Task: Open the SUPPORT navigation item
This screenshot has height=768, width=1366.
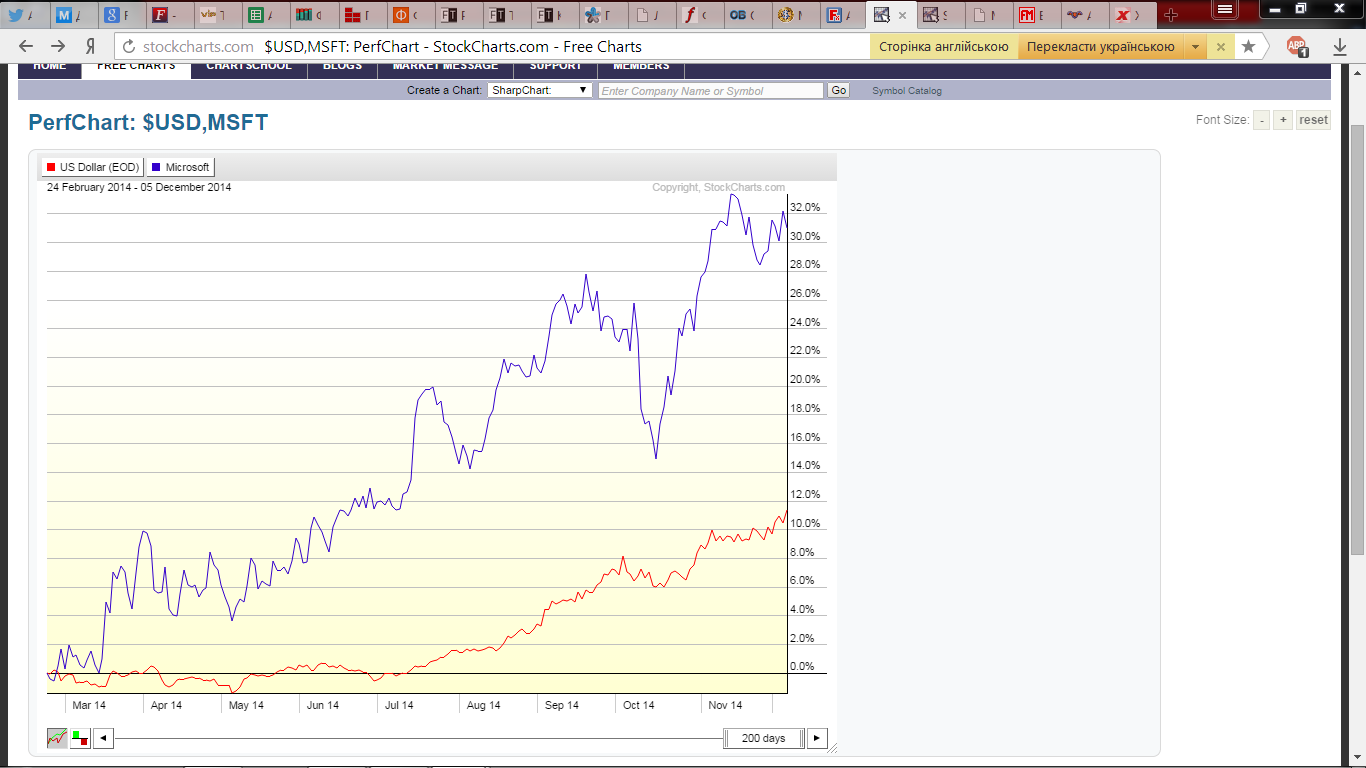Action: coord(555,67)
